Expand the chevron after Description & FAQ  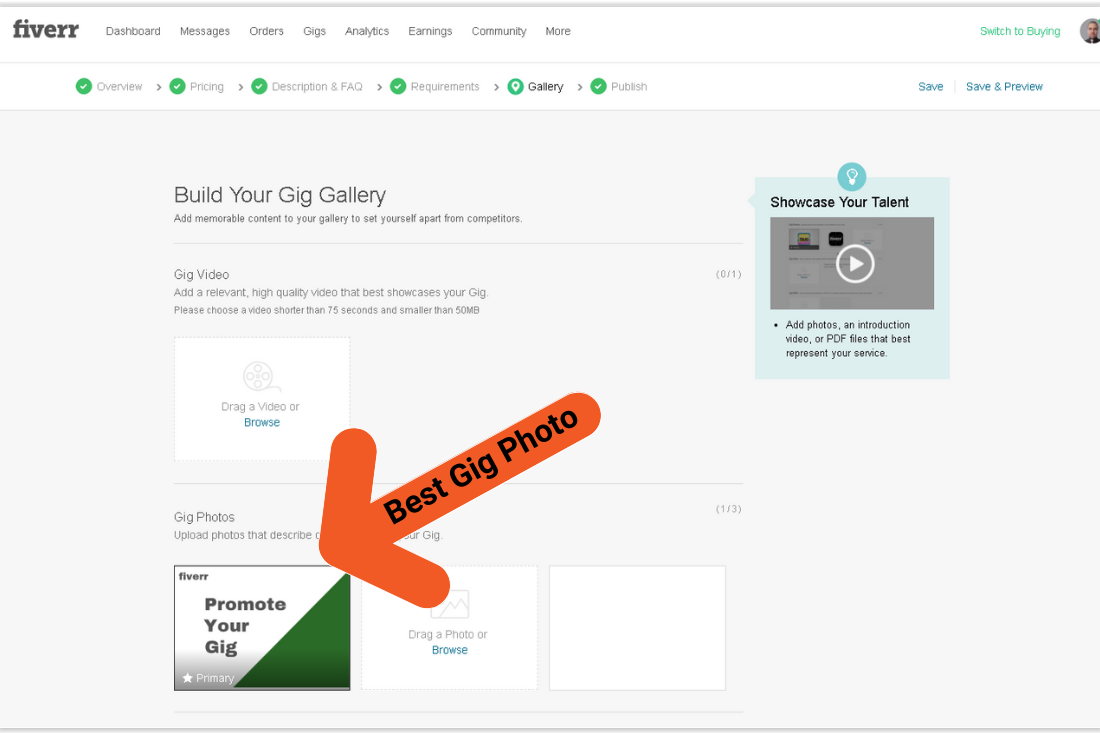[381, 86]
